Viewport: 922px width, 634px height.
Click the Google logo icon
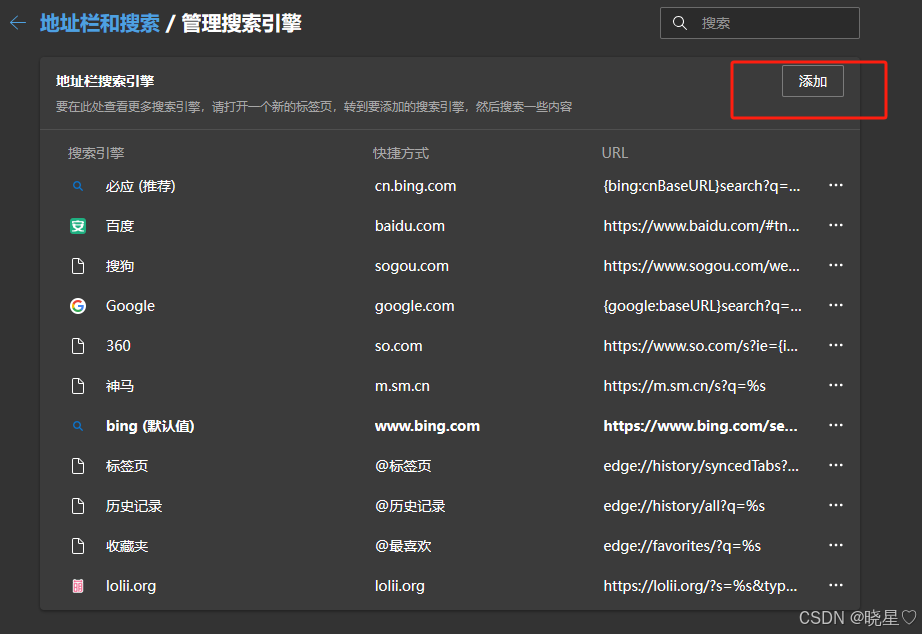[x=78, y=306]
